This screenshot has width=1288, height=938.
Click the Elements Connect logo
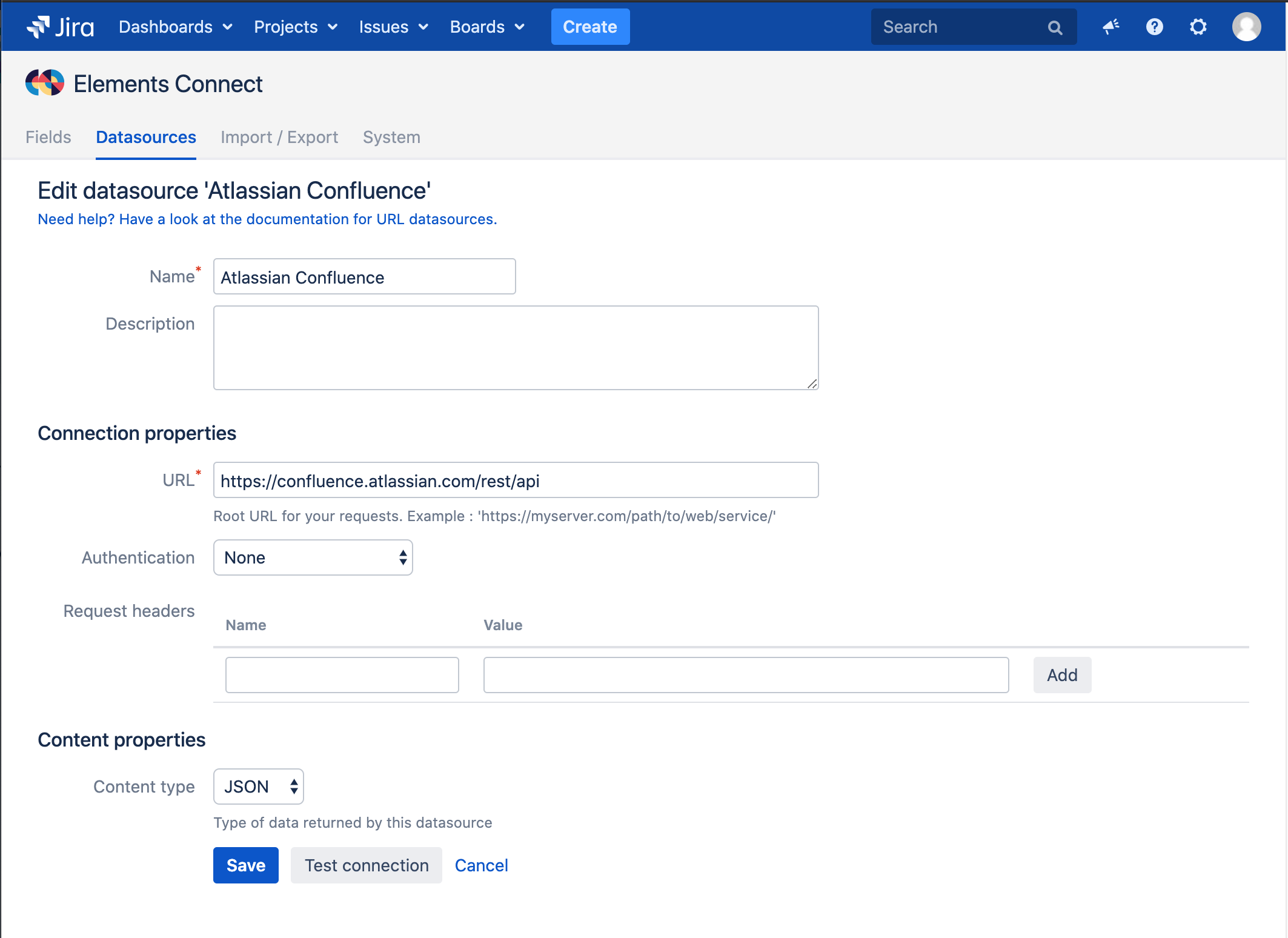coord(44,84)
